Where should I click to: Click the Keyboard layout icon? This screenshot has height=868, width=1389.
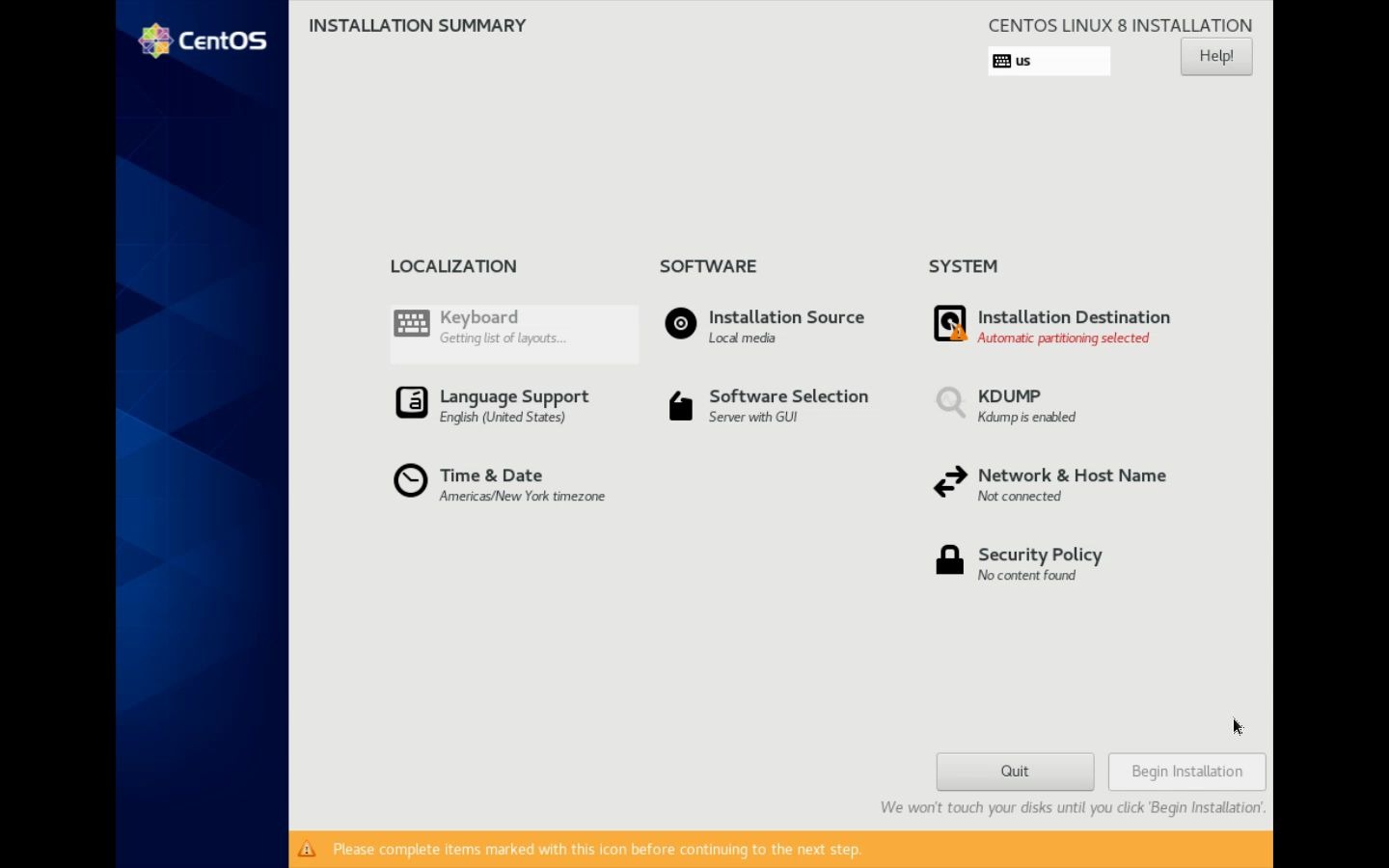click(412, 324)
